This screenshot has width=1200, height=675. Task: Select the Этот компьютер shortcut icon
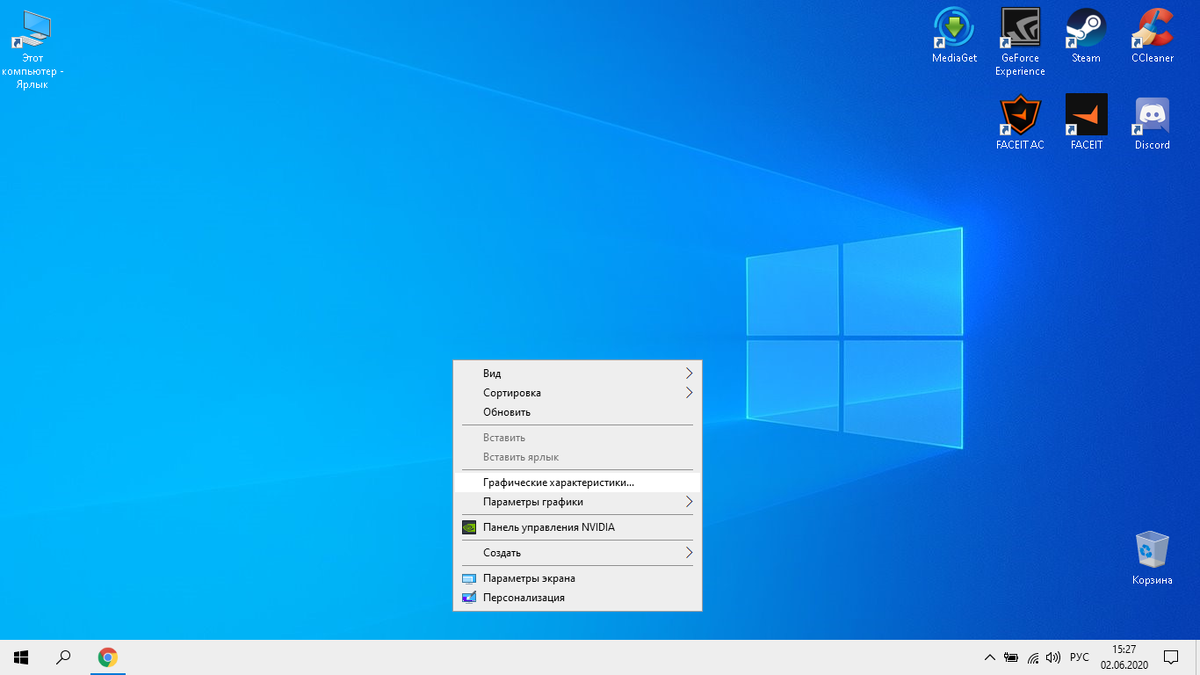point(32,49)
